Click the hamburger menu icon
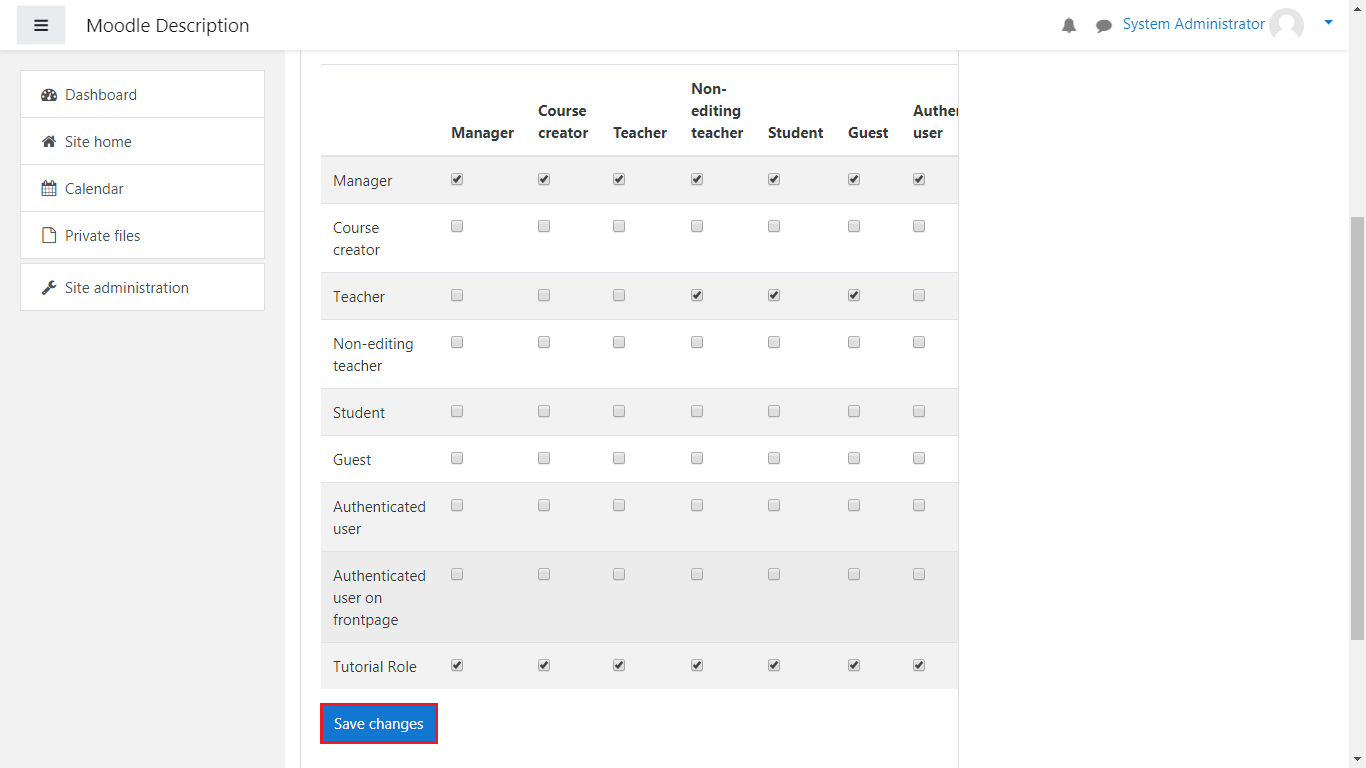Viewport: 1366px width, 768px height. (x=41, y=25)
